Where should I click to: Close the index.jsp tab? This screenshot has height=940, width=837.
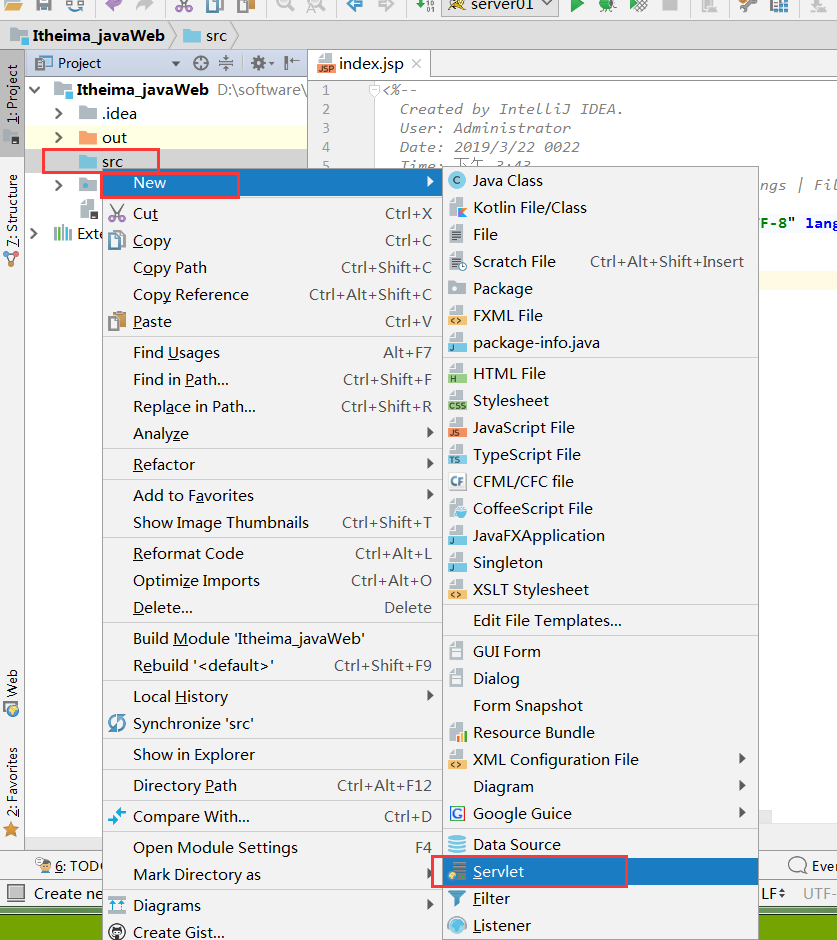tap(417, 64)
